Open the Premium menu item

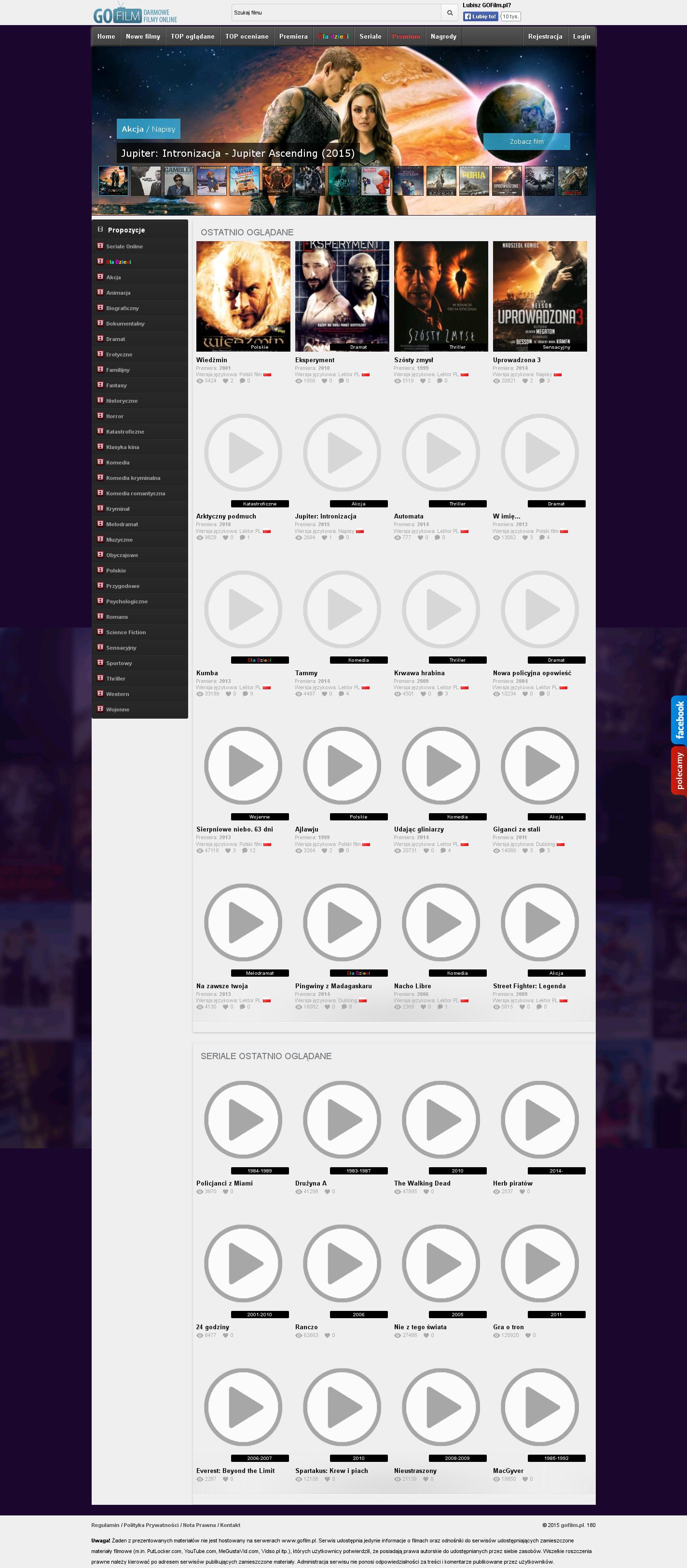pos(406,37)
